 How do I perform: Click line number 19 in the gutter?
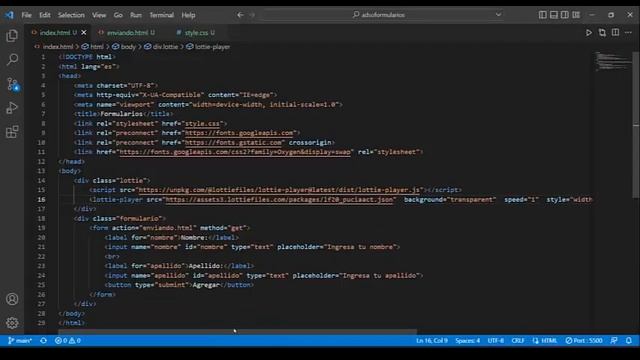[41, 228]
